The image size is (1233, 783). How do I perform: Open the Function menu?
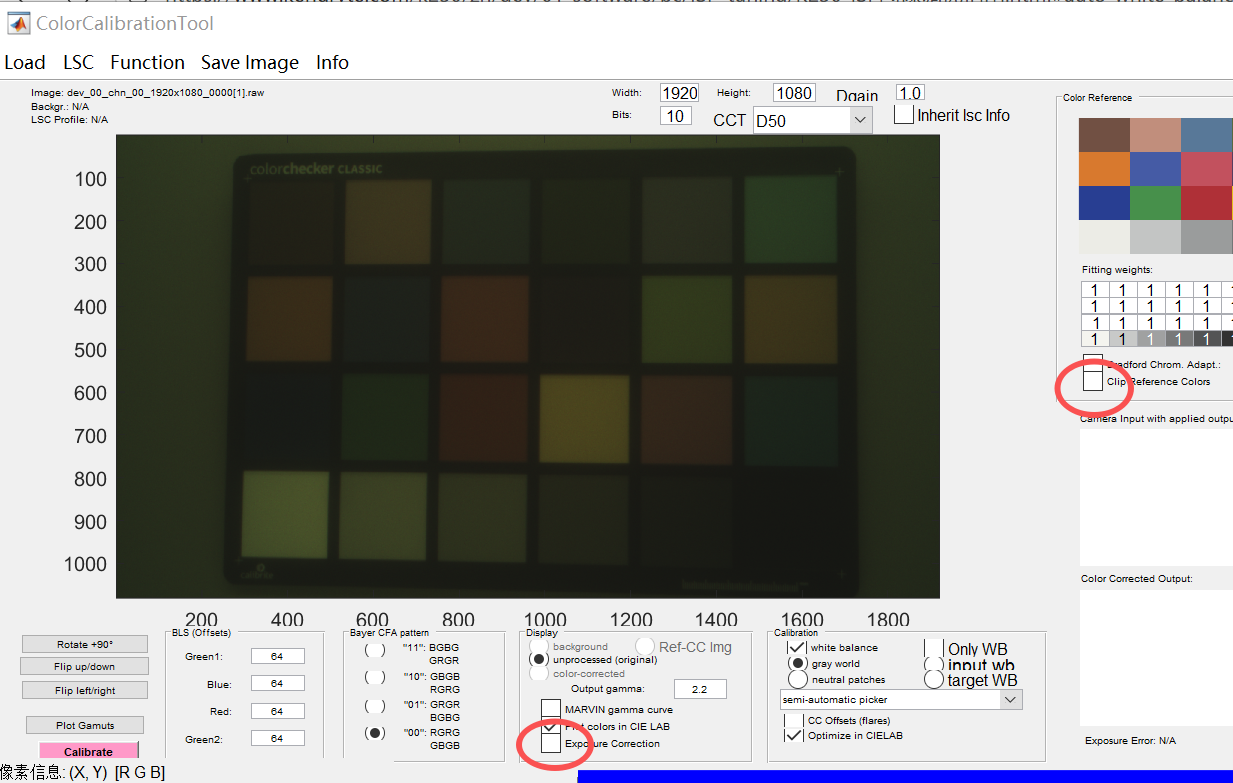coord(147,63)
